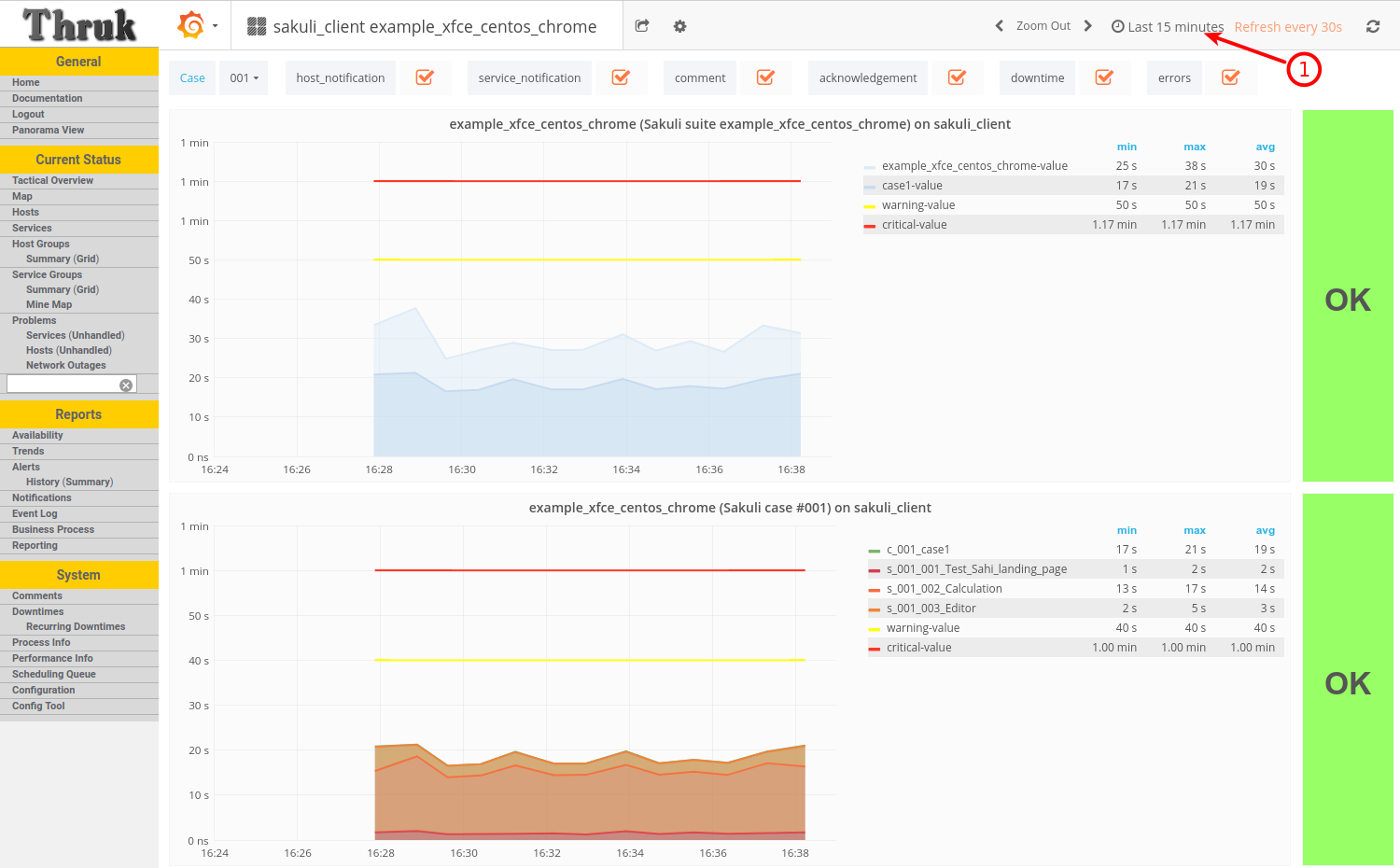
Task: Uncheck the downtime annotation checkbox
Action: tap(1104, 77)
